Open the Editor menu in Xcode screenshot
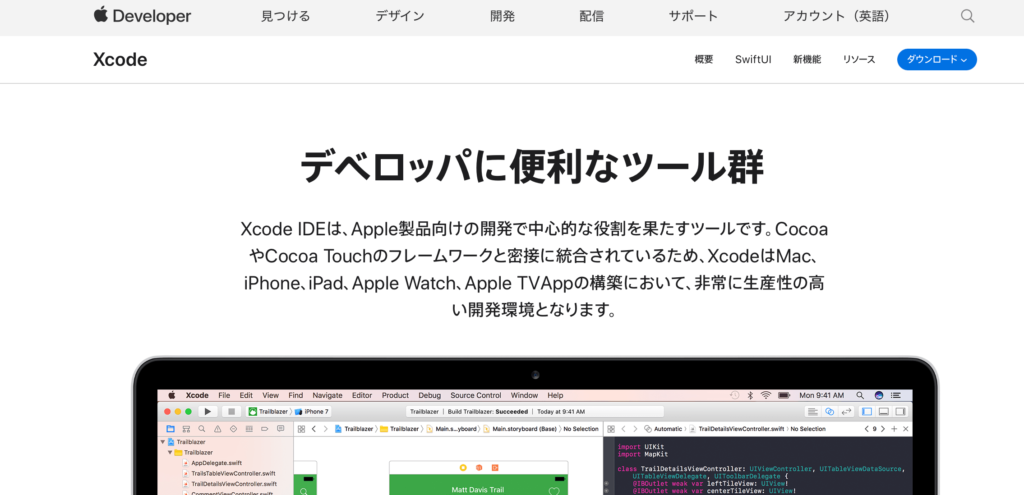Viewport: 1024px width, 495px height. click(x=362, y=395)
